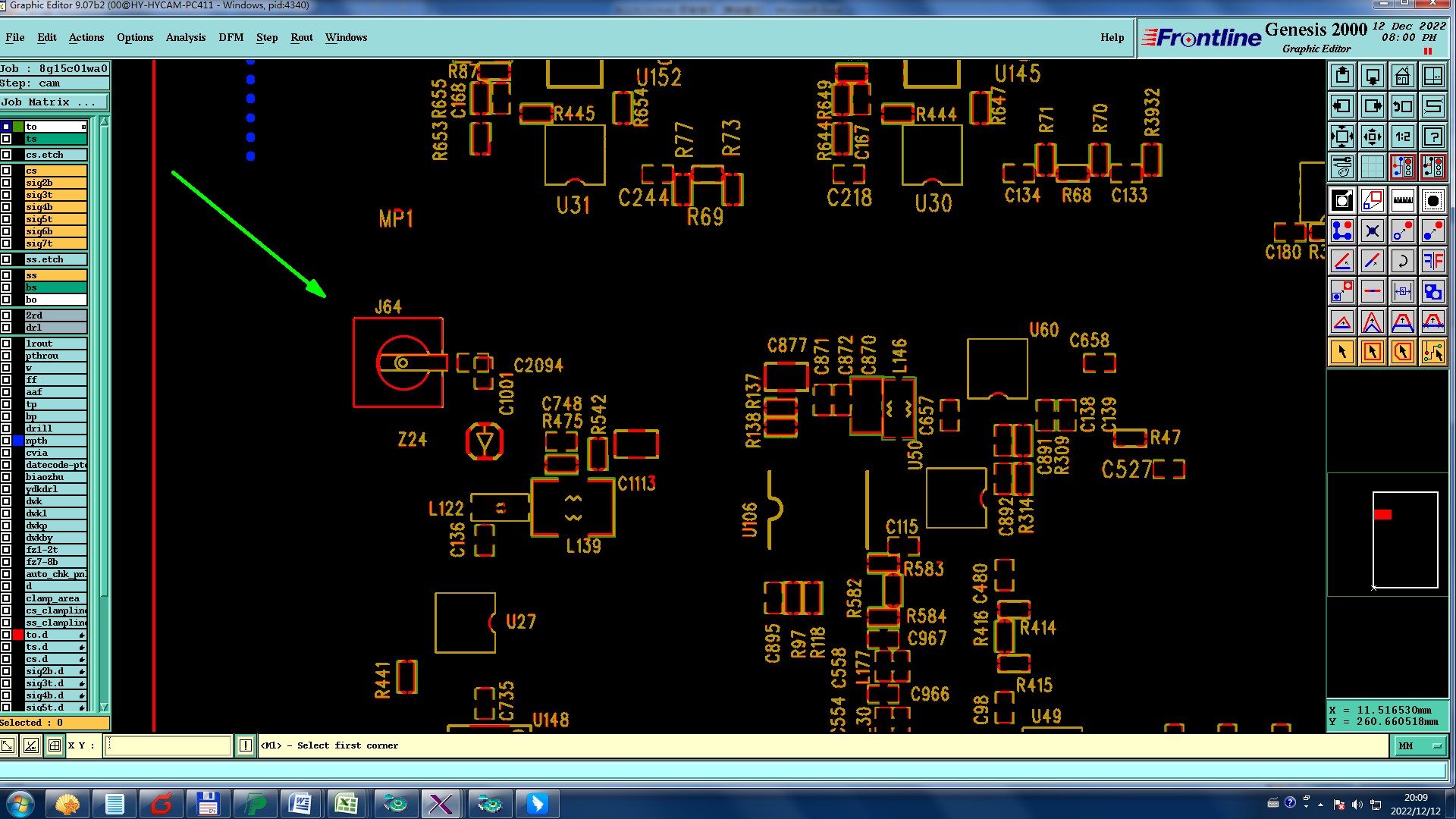Open the Analysis menu
The width and height of the screenshot is (1456, 819).
pyautogui.click(x=185, y=37)
